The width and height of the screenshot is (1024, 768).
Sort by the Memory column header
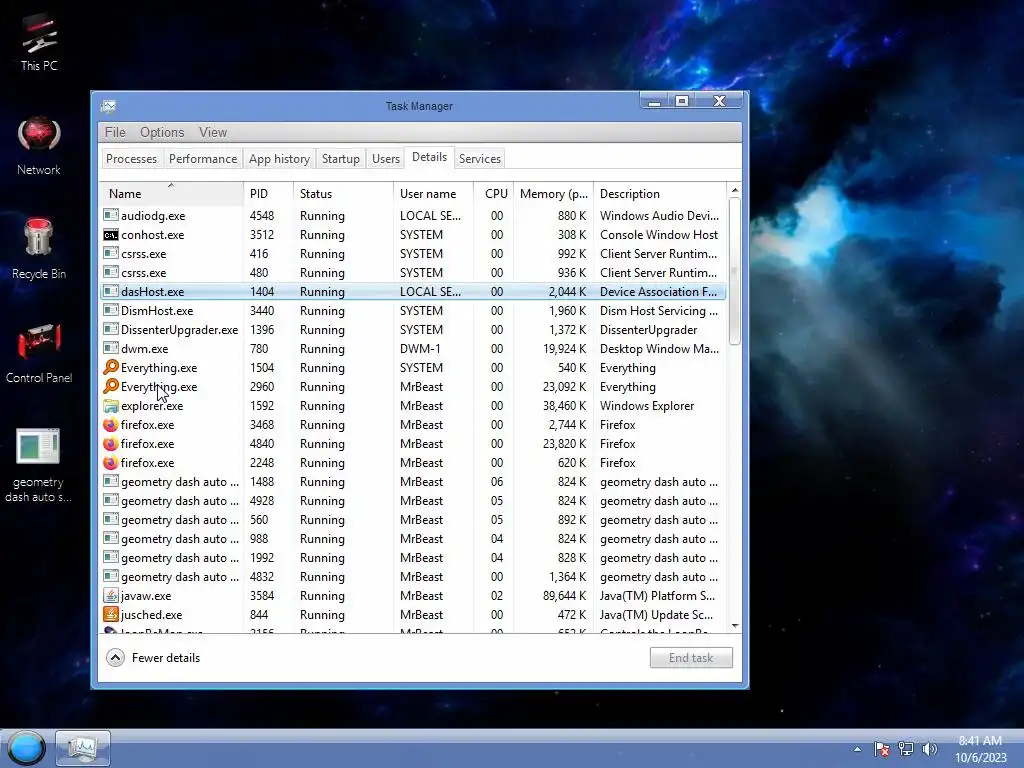pyautogui.click(x=554, y=193)
